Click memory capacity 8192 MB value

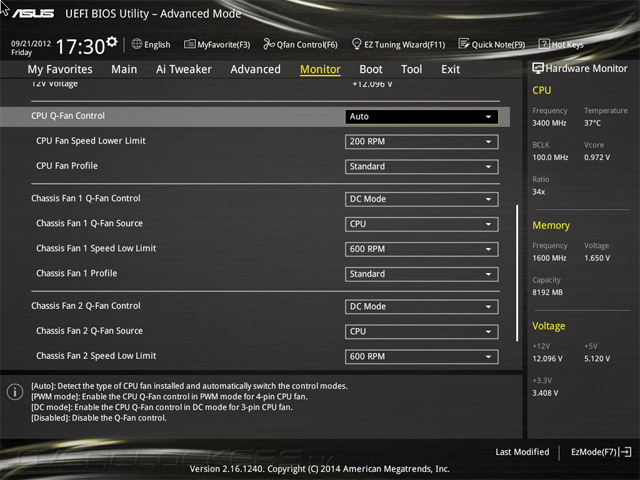547,292
